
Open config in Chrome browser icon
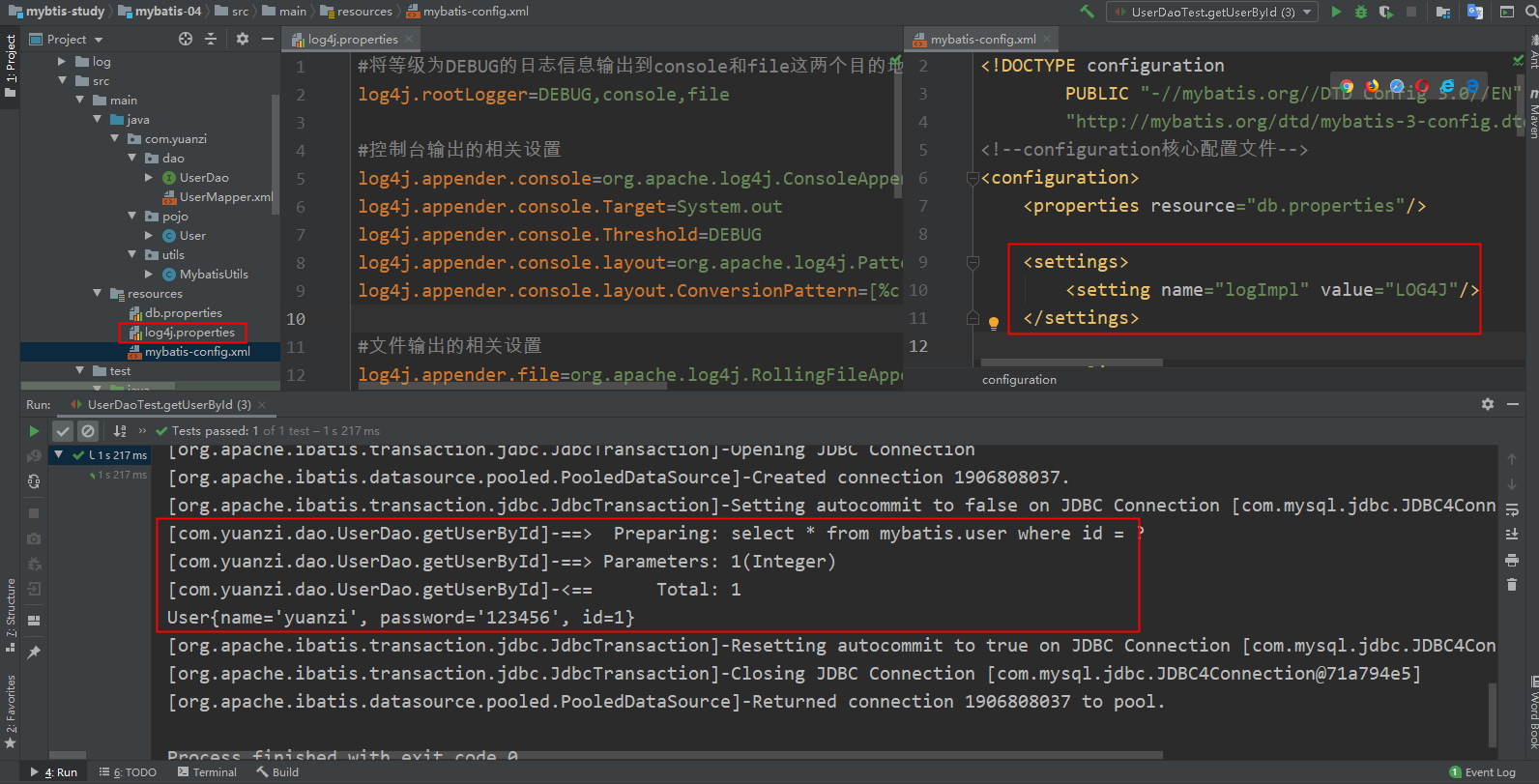point(1347,87)
